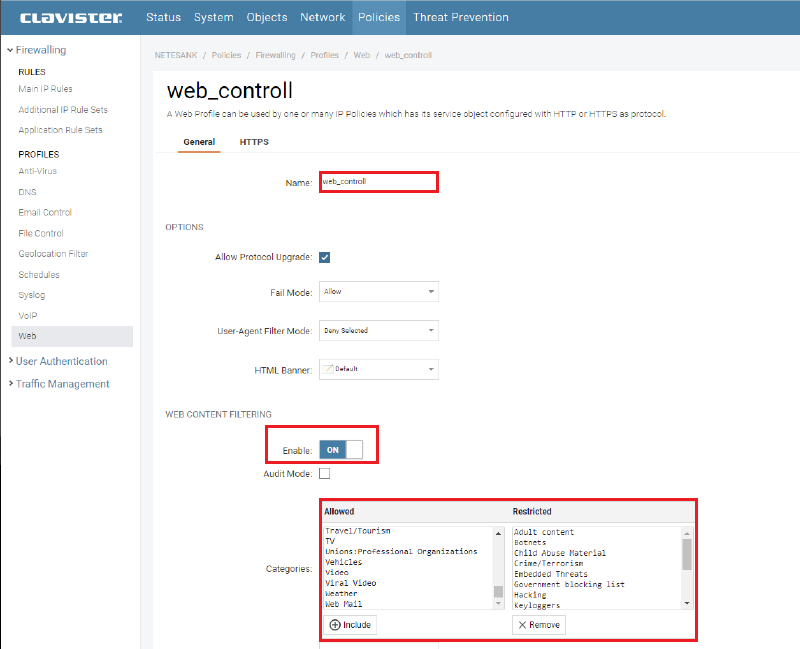Collapse the Firewalling section
Image resolution: width=800 pixels, height=649 pixels.
(x=40, y=49)
